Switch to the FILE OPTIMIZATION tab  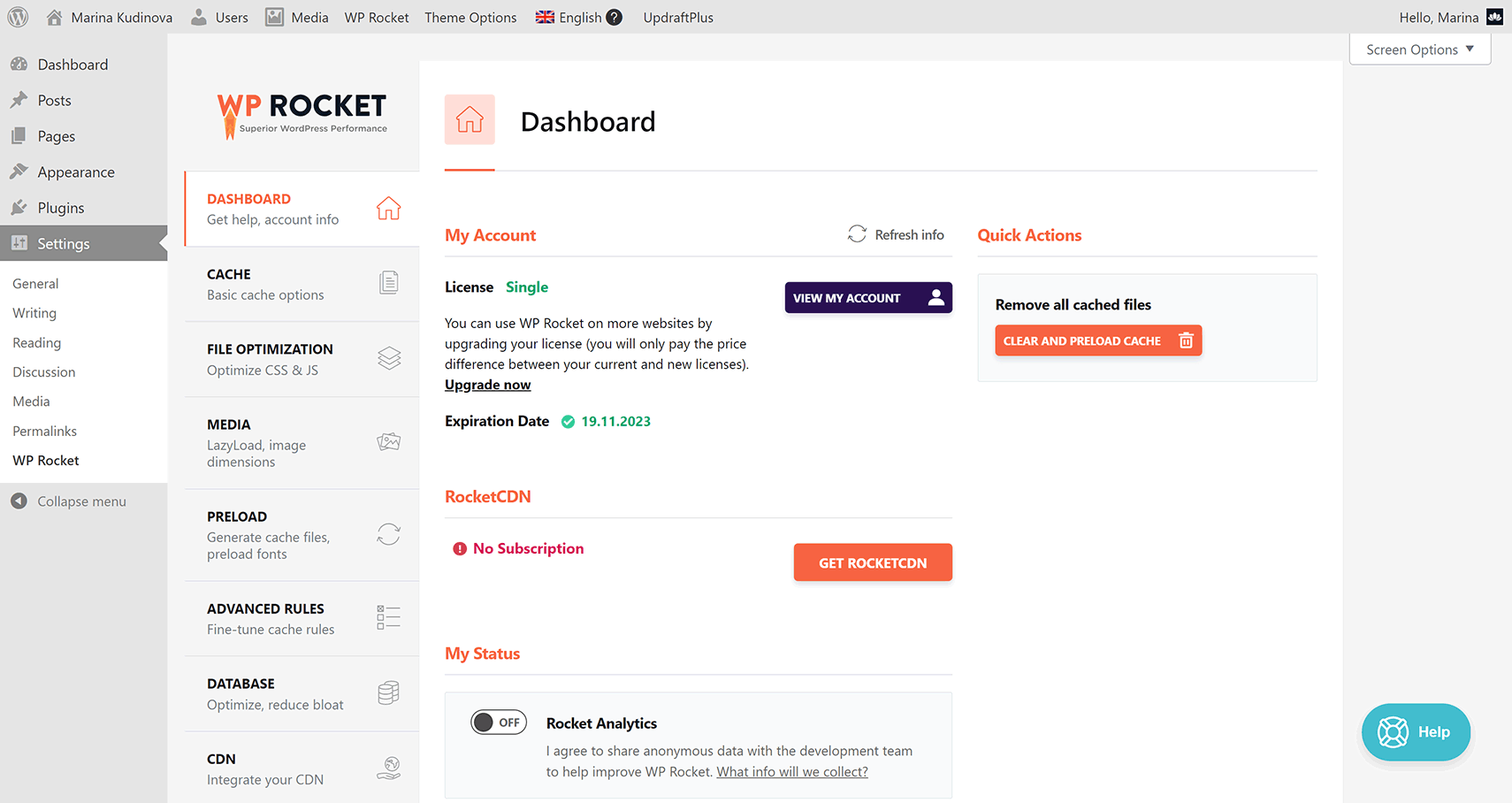click(x=302, y=359)
